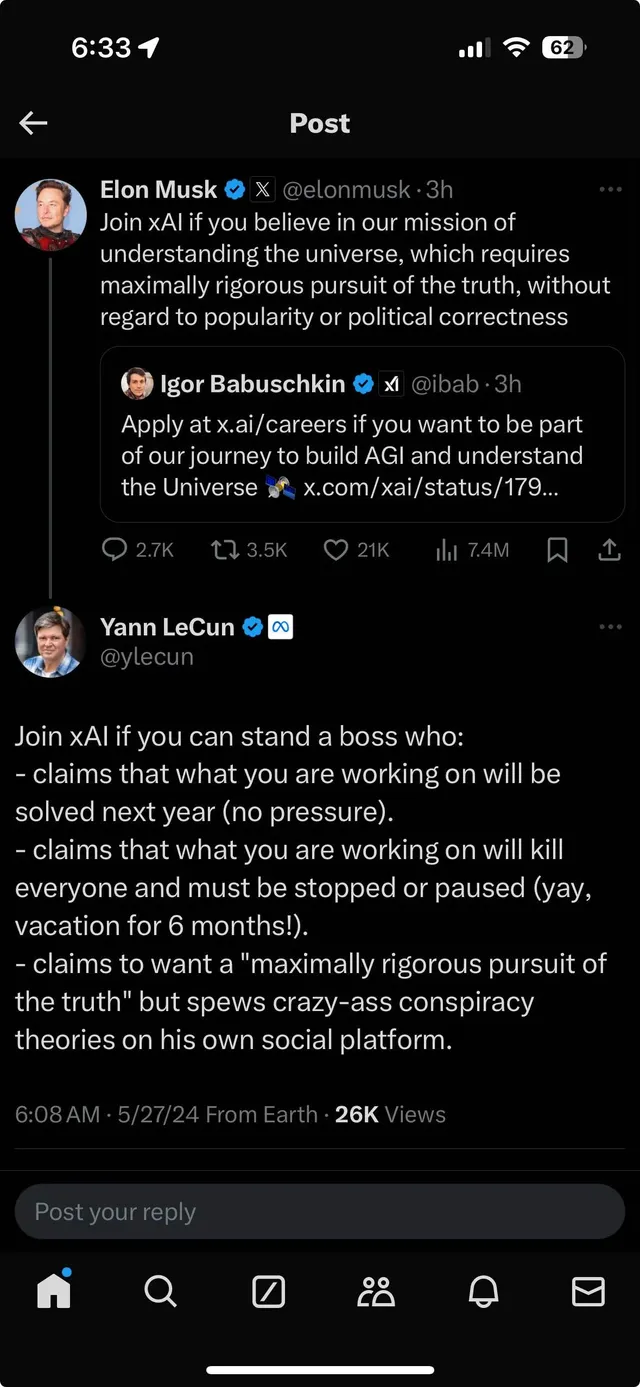Like Elon Musk's post
640x1387 pixels.
tap(336, 550)
